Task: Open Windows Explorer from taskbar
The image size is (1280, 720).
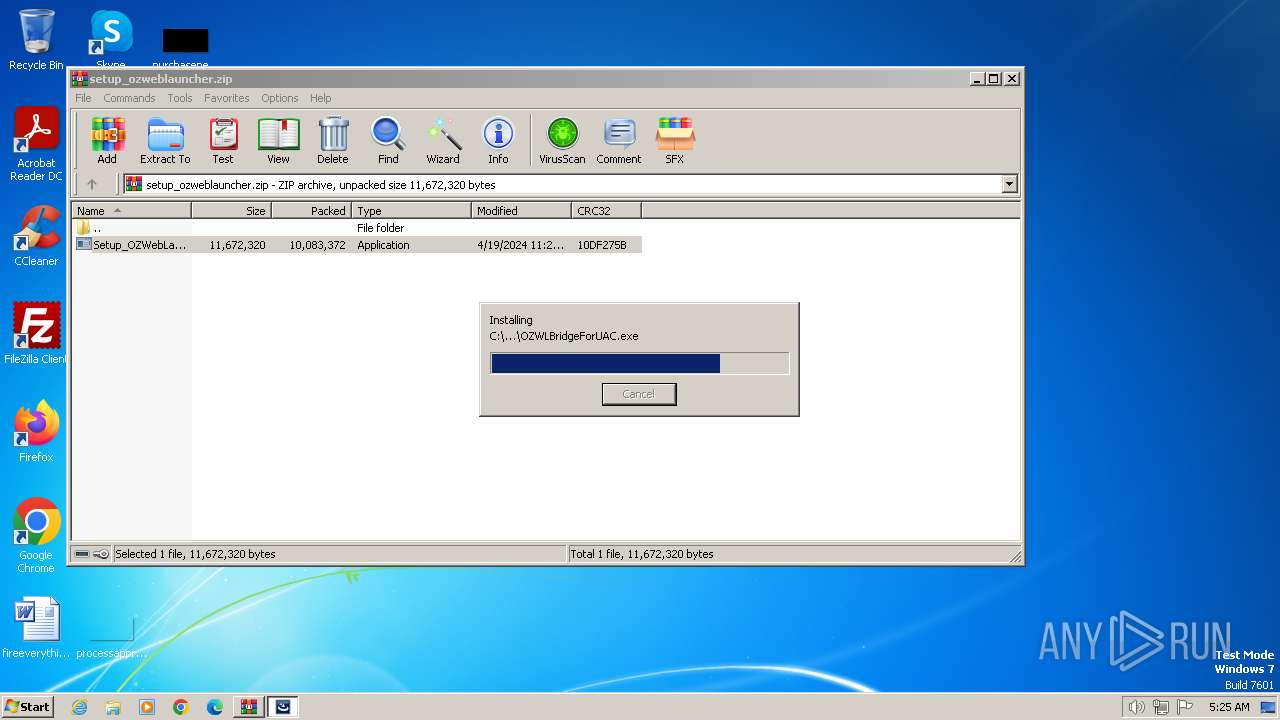Action: coord(113,707)
